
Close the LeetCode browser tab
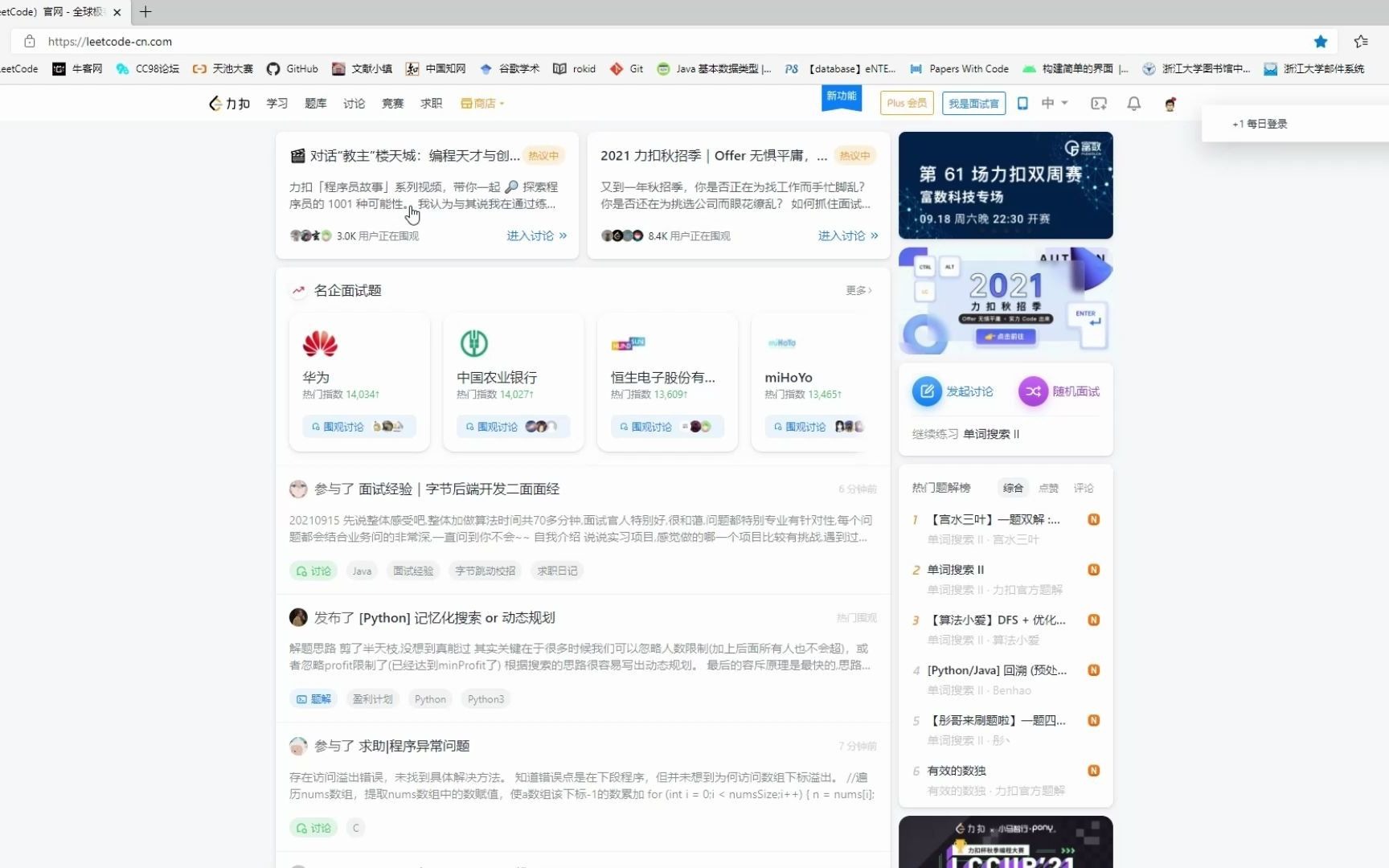[117, 12]
